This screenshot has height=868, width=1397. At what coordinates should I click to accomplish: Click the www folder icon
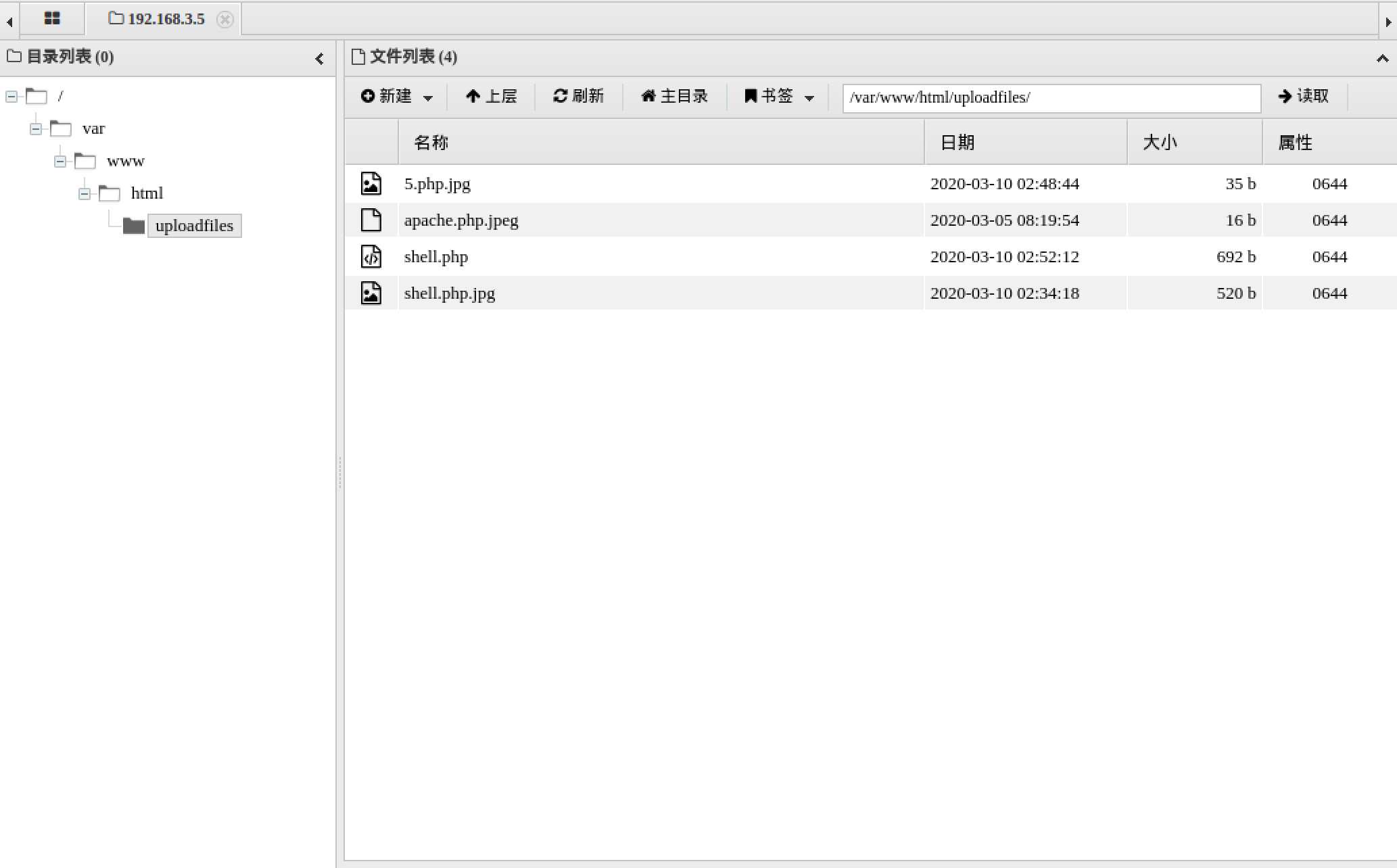pyautogui.click(x=85, y=162)
